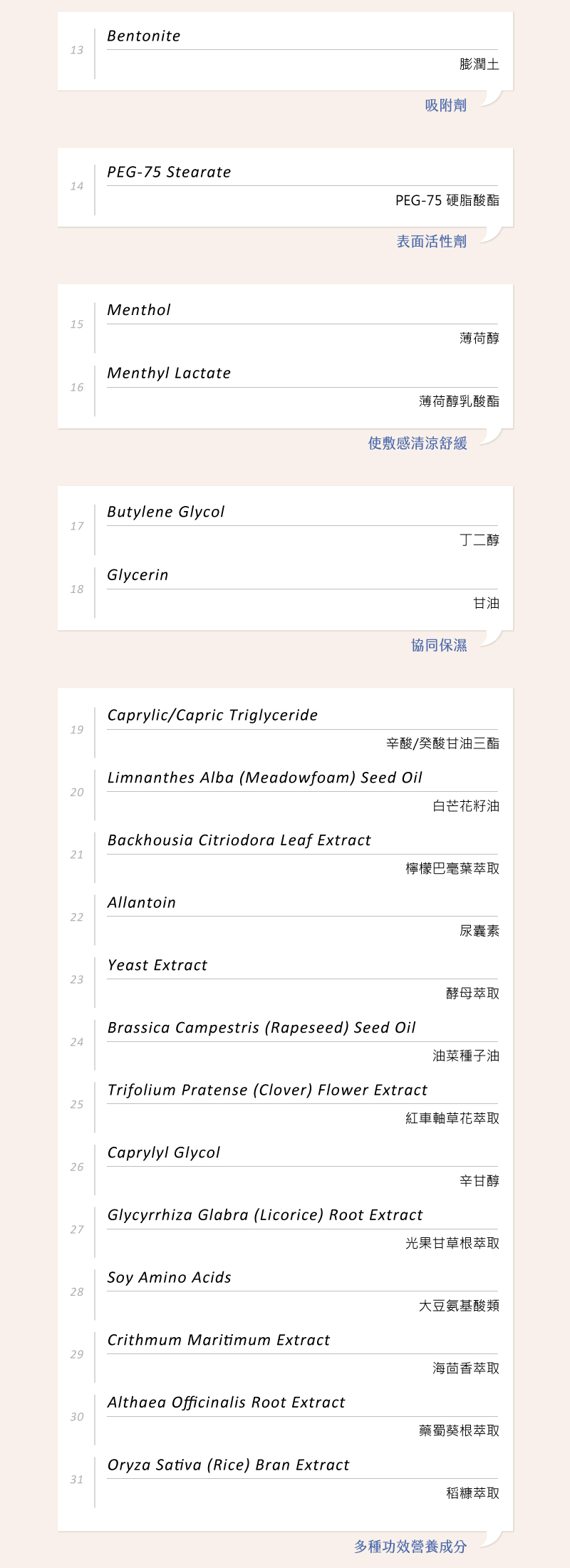Select Brassica Campestris (Rapeseed) Seed Oil

point(261,1028)
